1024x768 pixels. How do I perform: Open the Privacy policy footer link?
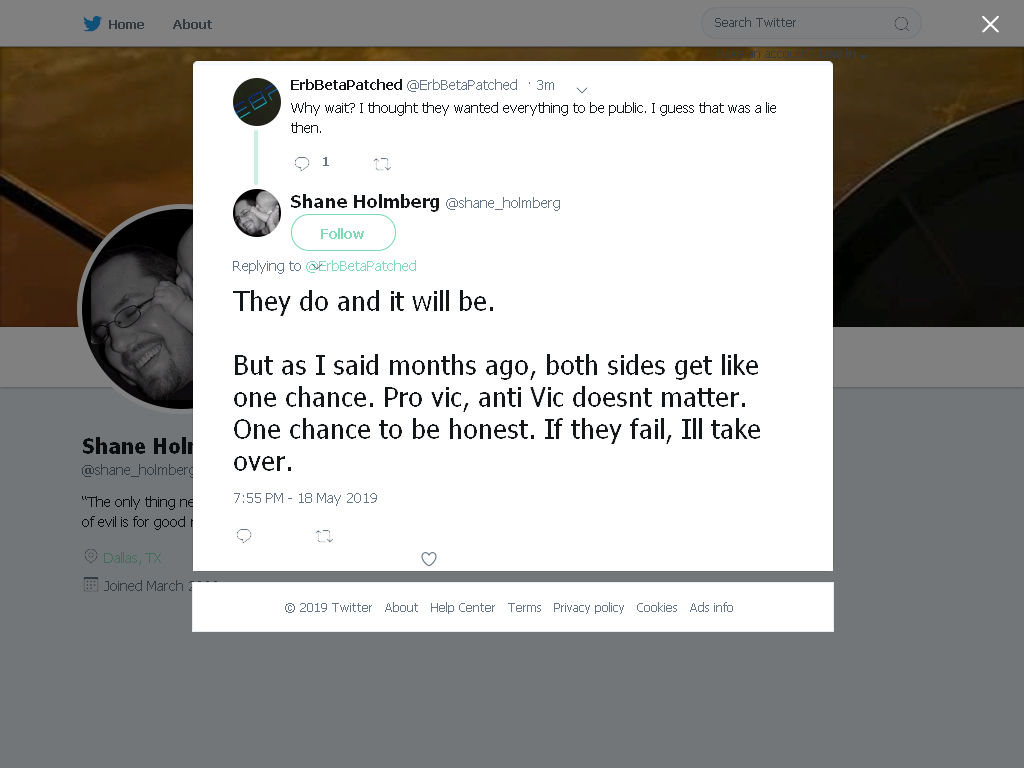588,607
